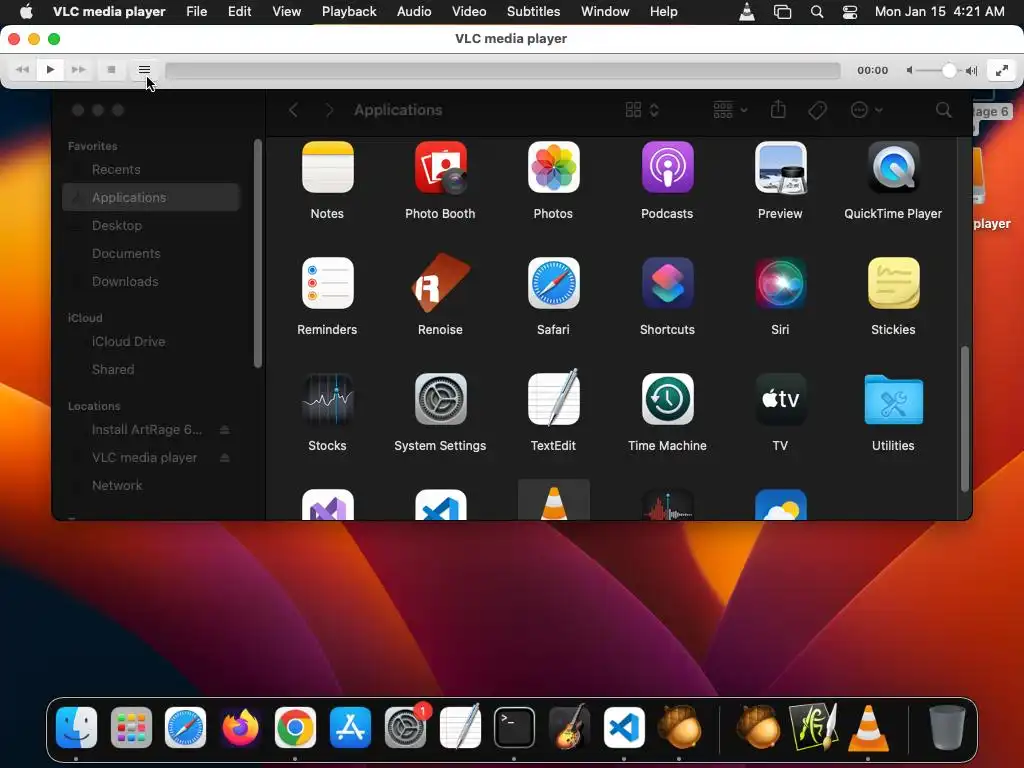Click VLC fast-forward/next button
1024x768 pixels.
(78, 70)
